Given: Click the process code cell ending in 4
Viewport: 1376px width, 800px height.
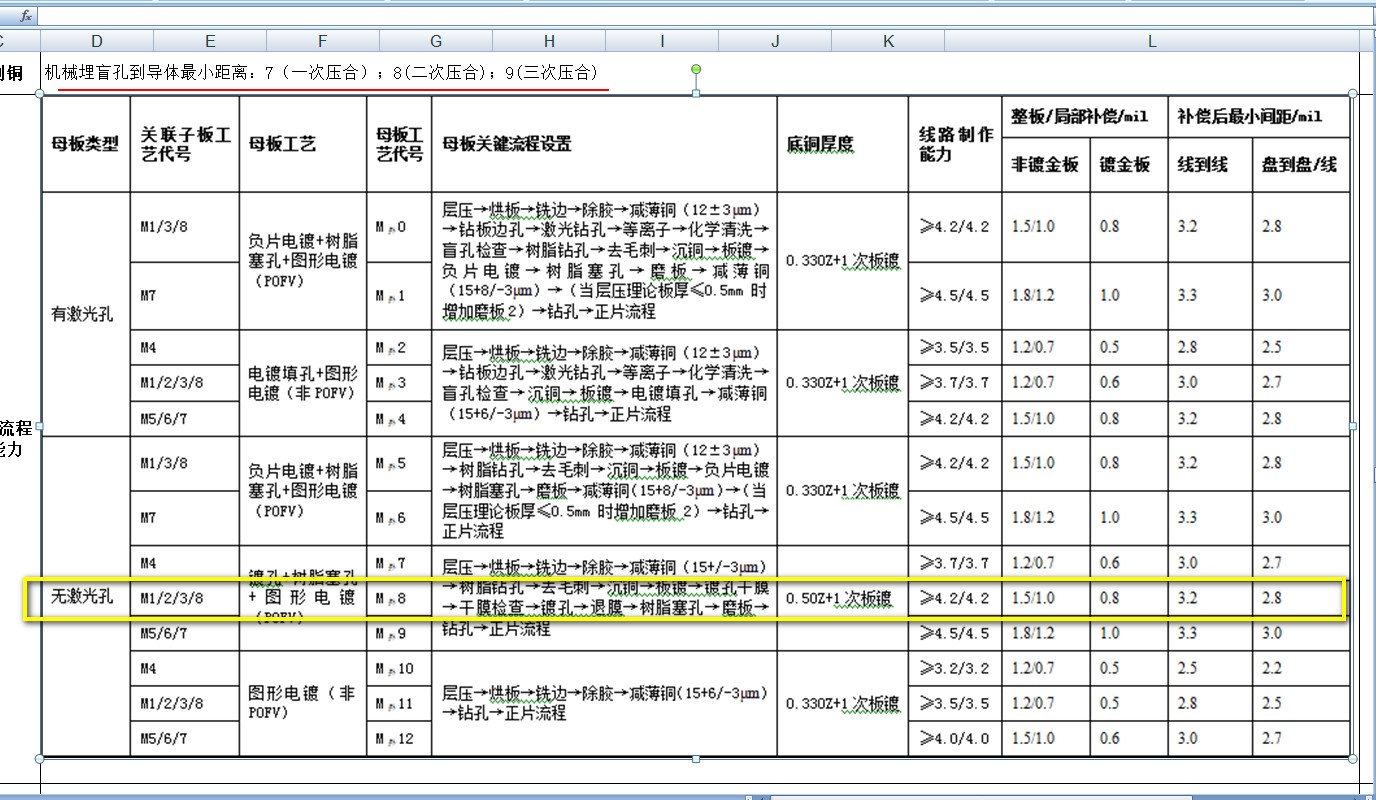Looking at the screenshot, I should [x=398, y=418].
